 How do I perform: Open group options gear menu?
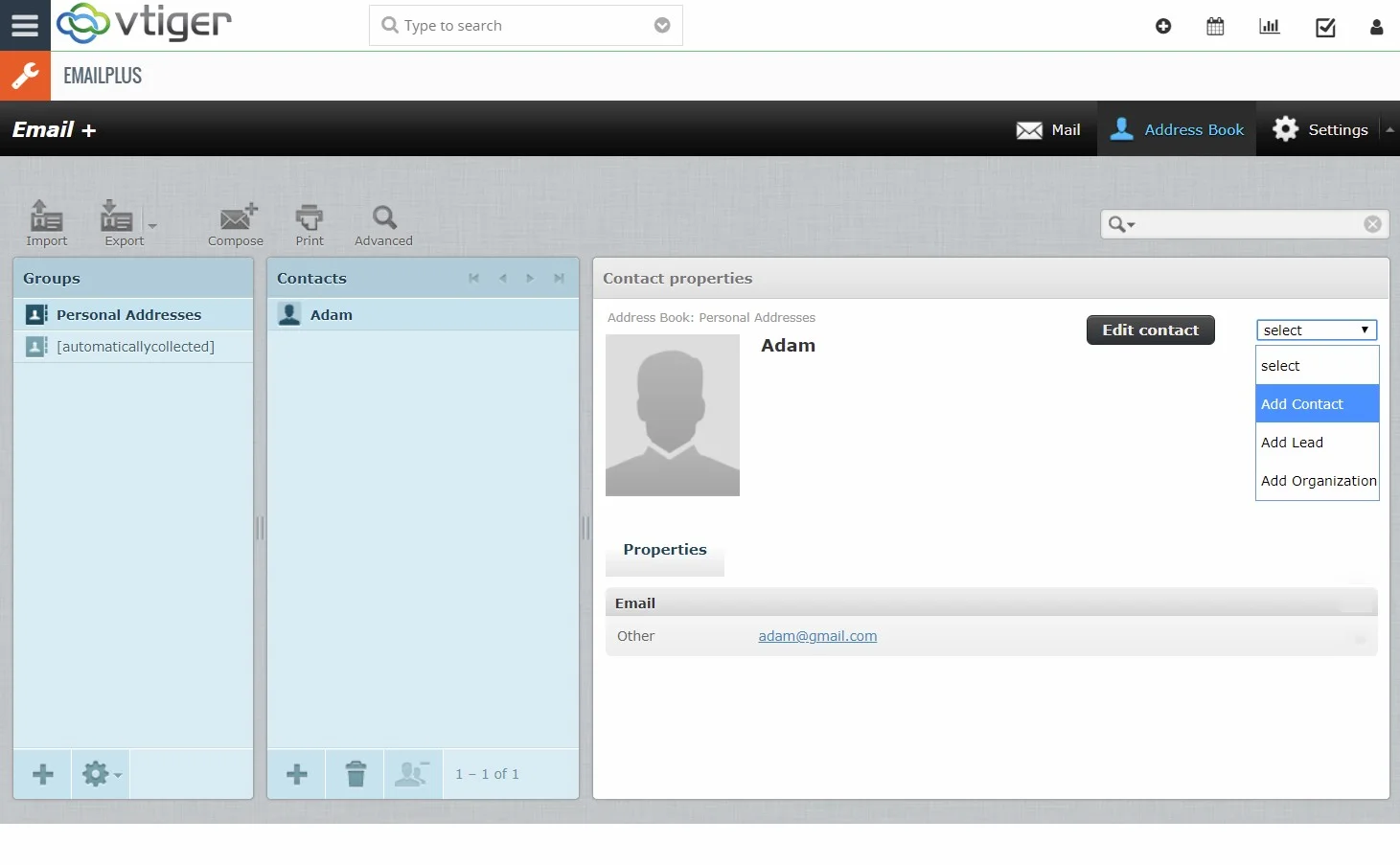(x=101, y=774)
